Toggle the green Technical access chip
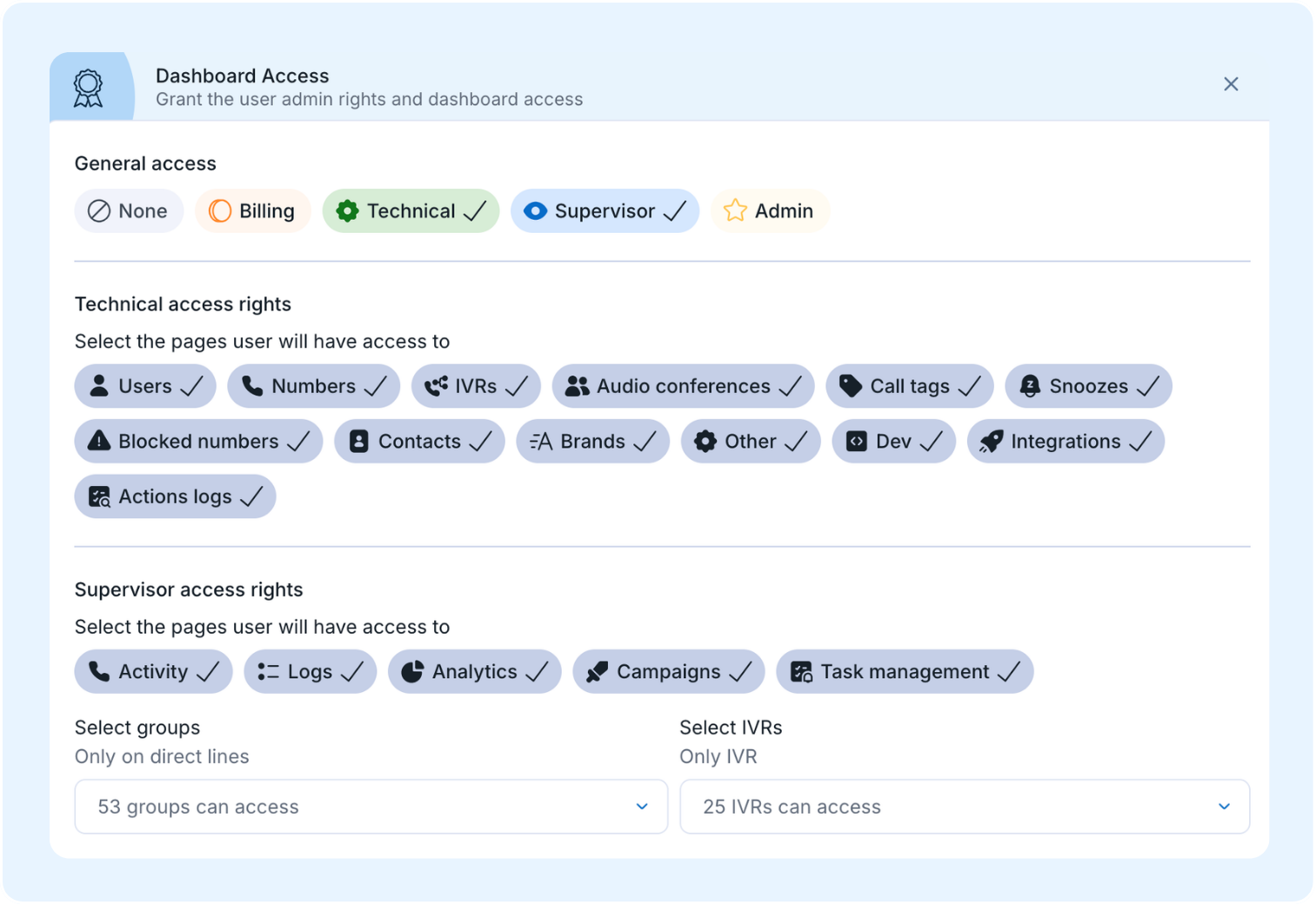Screen dimensions: 1316x905 coord(411,211)
